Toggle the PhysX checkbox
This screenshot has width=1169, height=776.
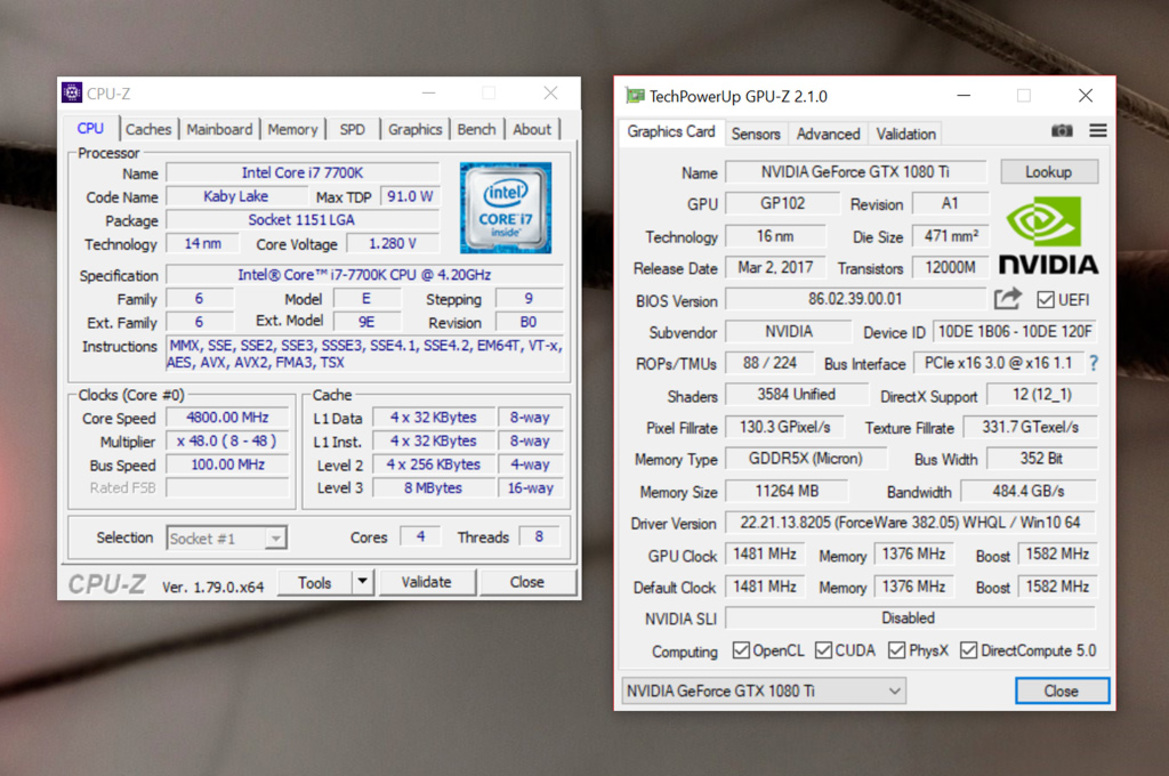coord(896,650)
